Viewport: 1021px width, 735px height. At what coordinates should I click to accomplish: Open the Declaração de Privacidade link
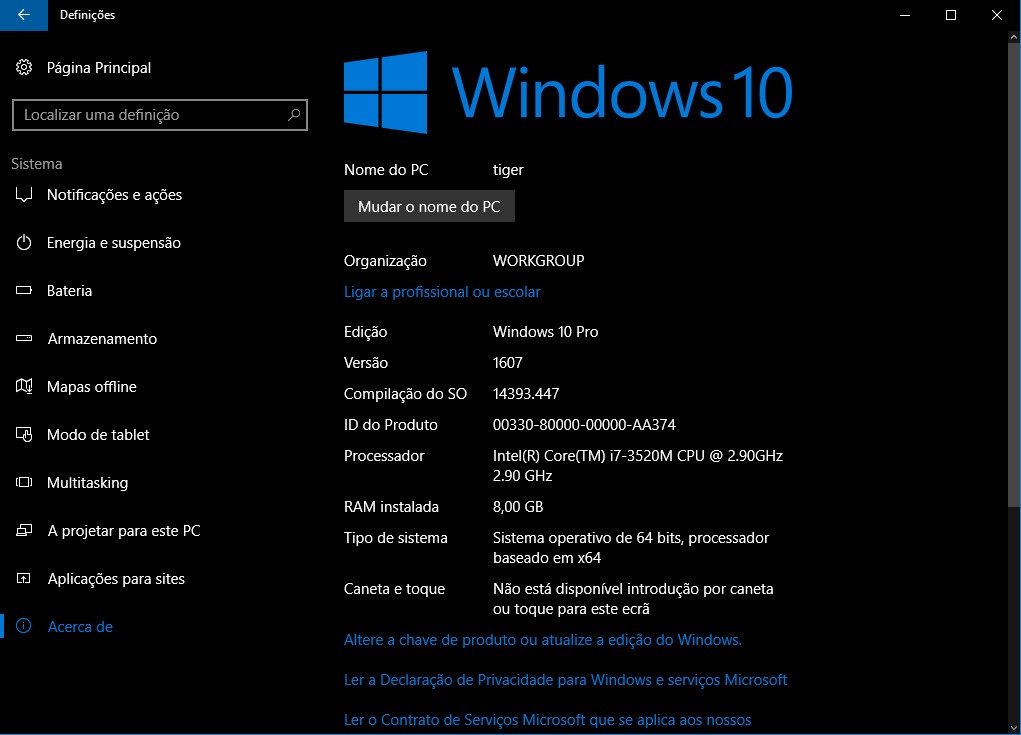(565, 680)
